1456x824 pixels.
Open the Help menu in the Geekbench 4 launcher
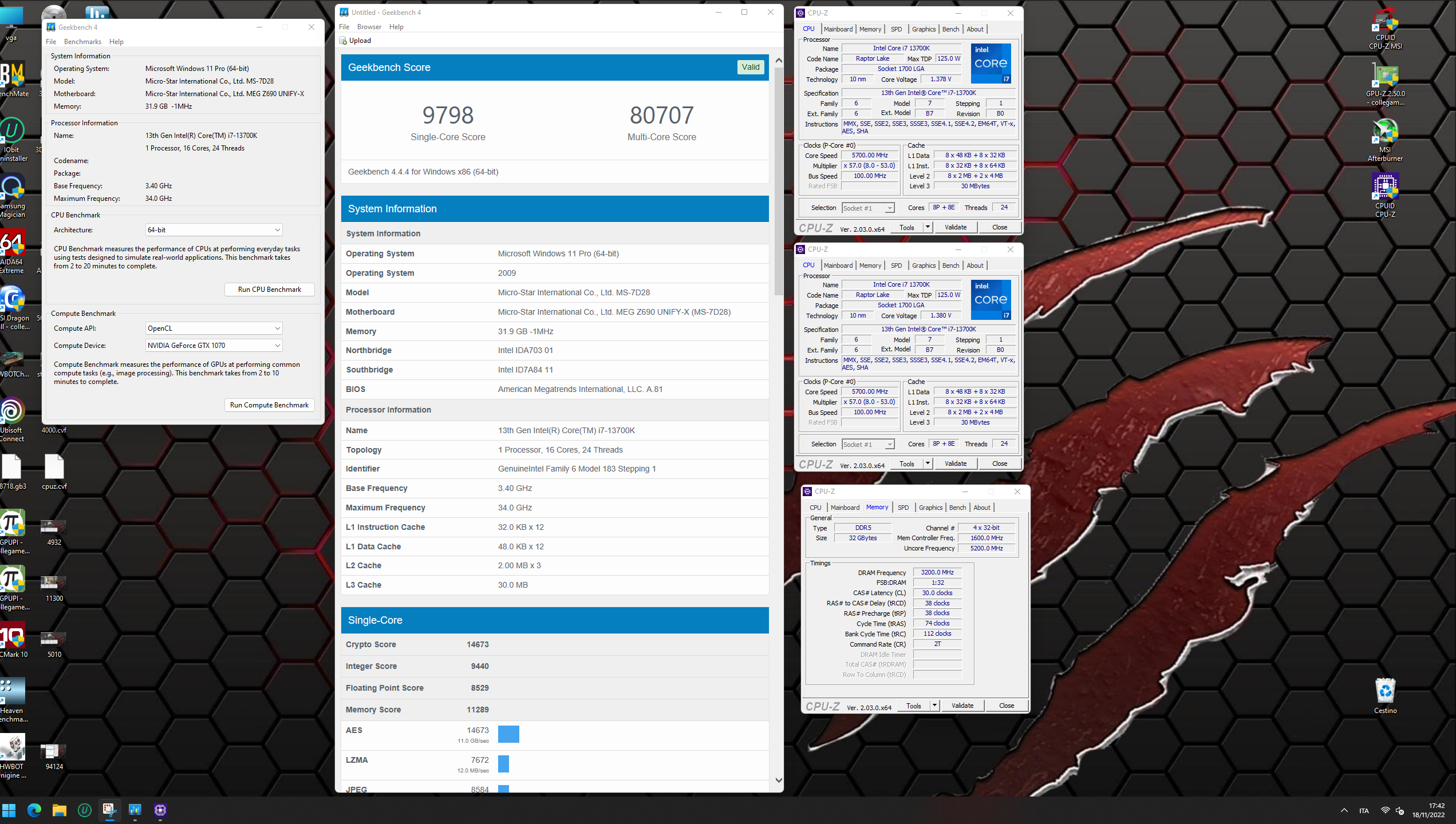coord(116,42)
